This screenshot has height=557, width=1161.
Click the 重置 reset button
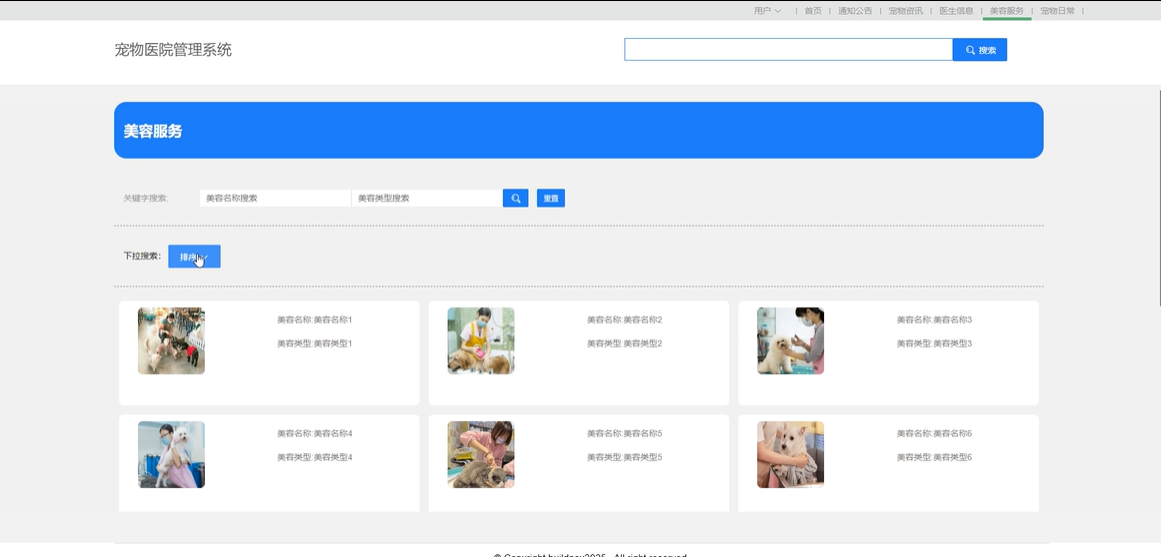[551, 198]
